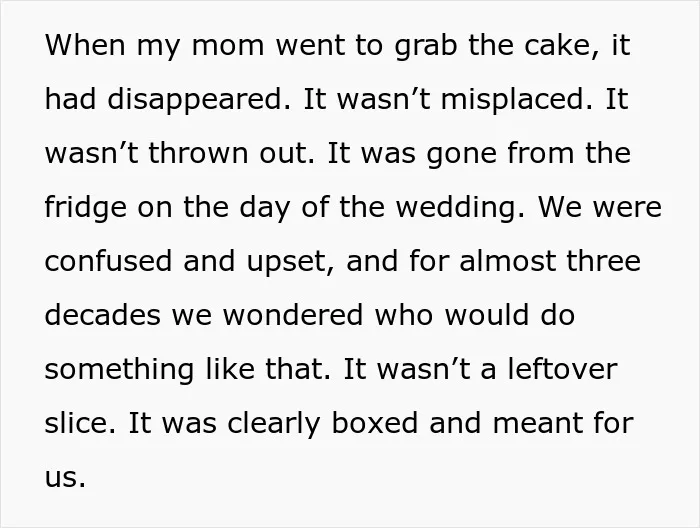This screenshot has width=700, height=528.
Task: Click the word "disappeared." in the second line
Action: pos(199,101)
